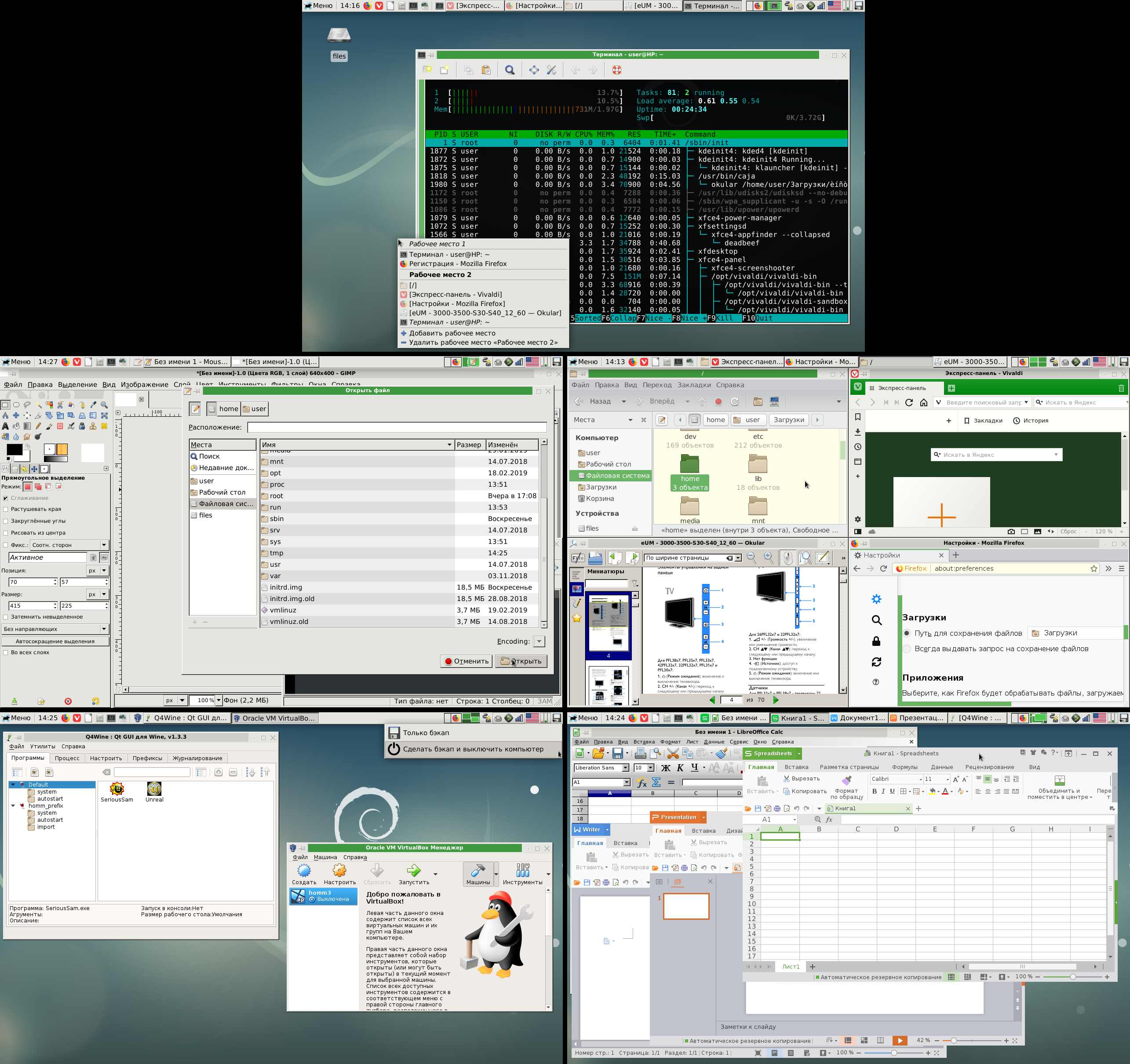Click Отменить in the GIMP open file dialog
The width and height of the screenshot is (1130, 1064).
click(466, 661)
